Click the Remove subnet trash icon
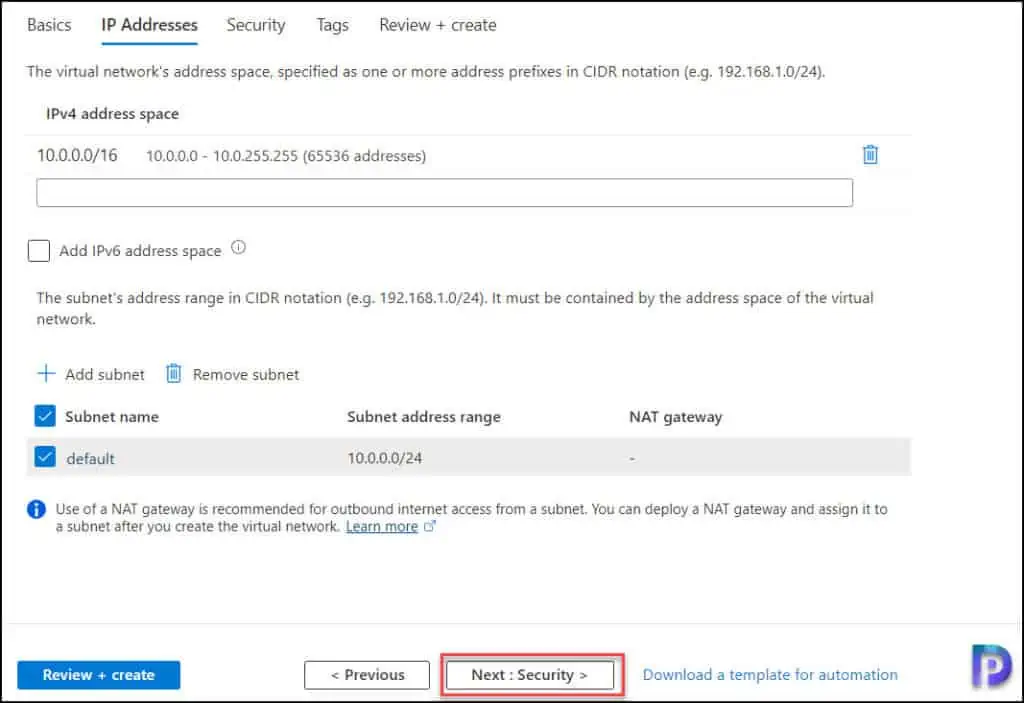This screenshot has width=1024, height=703. (173, 373)
